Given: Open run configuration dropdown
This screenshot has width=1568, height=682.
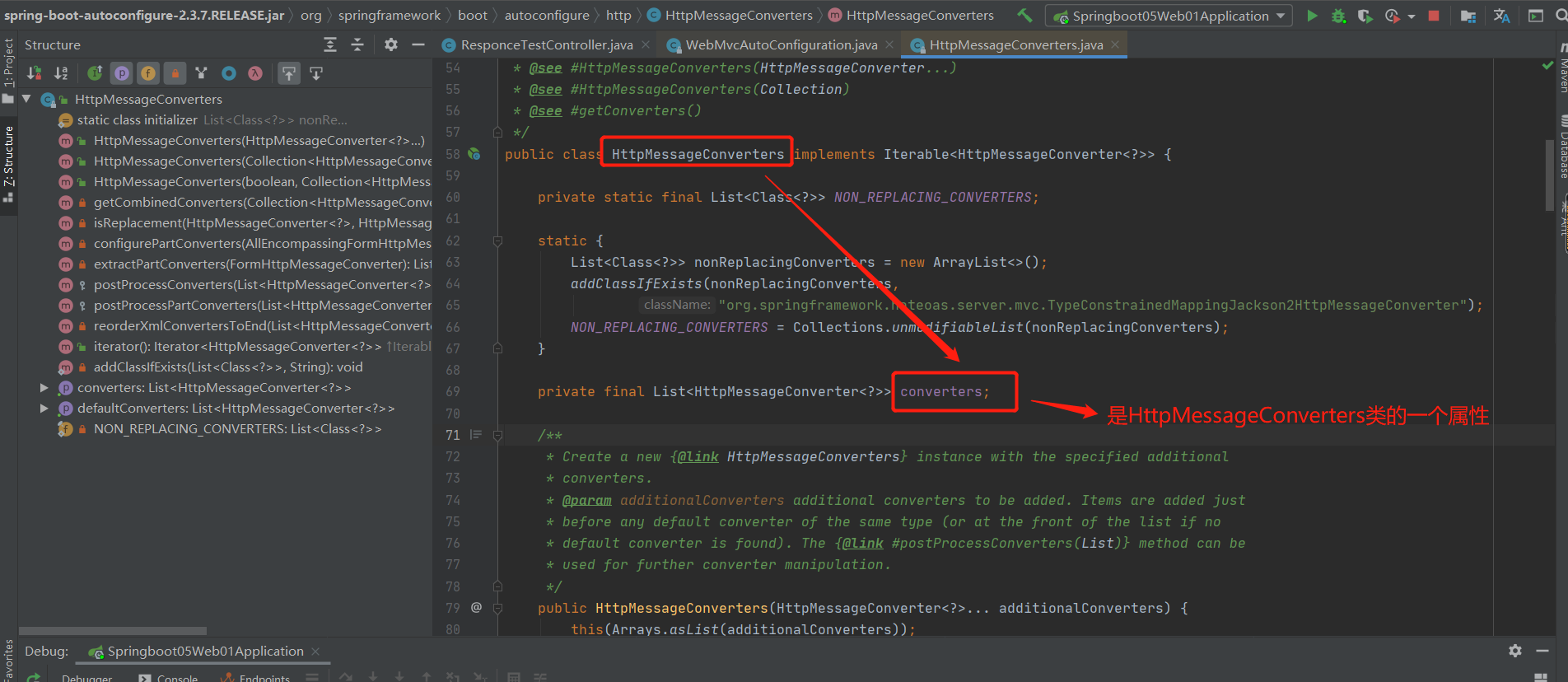Looking at the screenshot, I should tap(1169, 16).
